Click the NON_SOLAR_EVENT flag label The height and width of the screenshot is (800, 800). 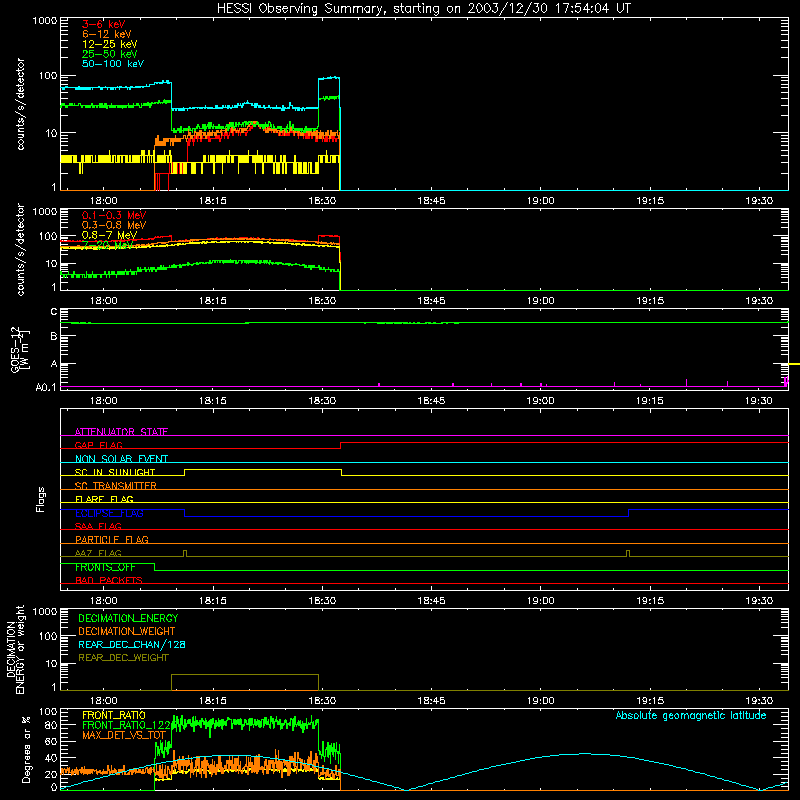click(x=121, y=459)
